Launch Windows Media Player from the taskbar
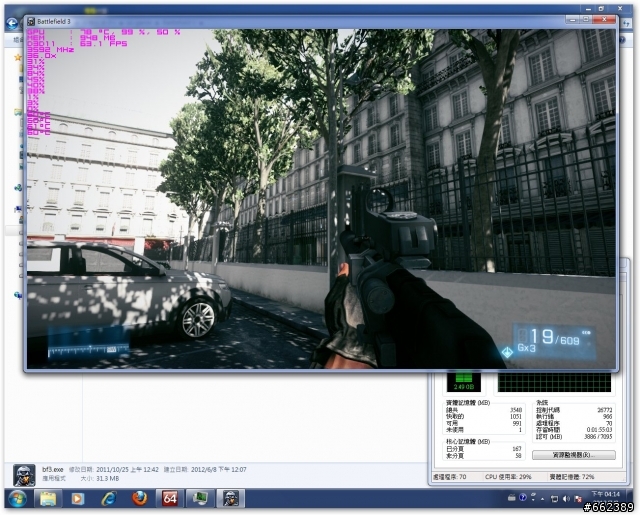The image size is (640, 515). 78,499
